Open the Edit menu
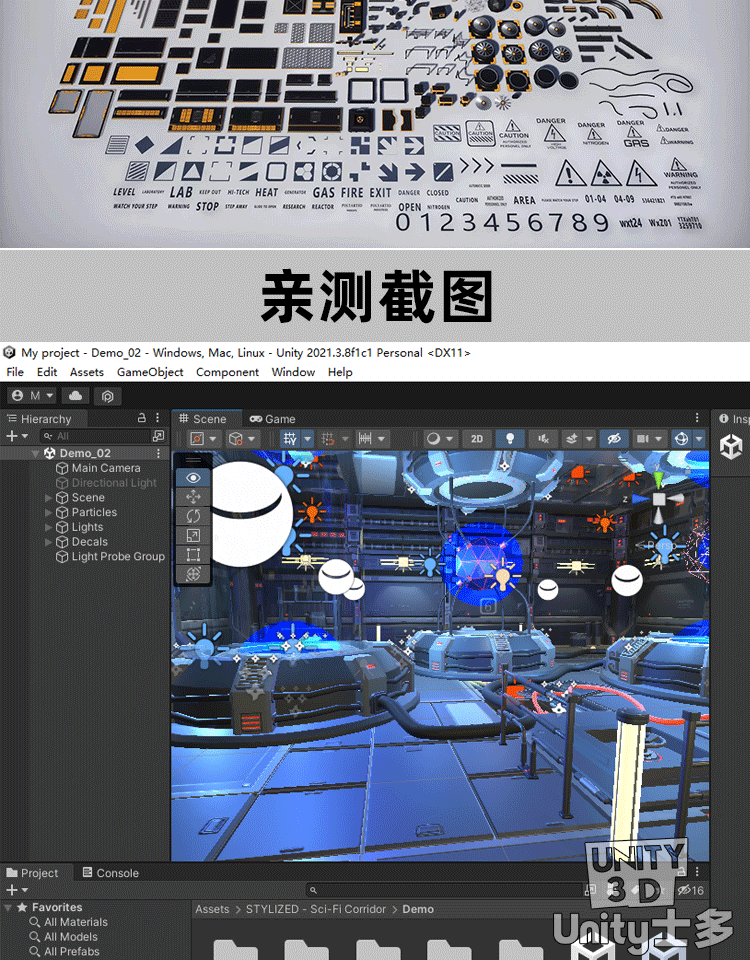Viewport: 750px width, 960px height. click(47, 372)
